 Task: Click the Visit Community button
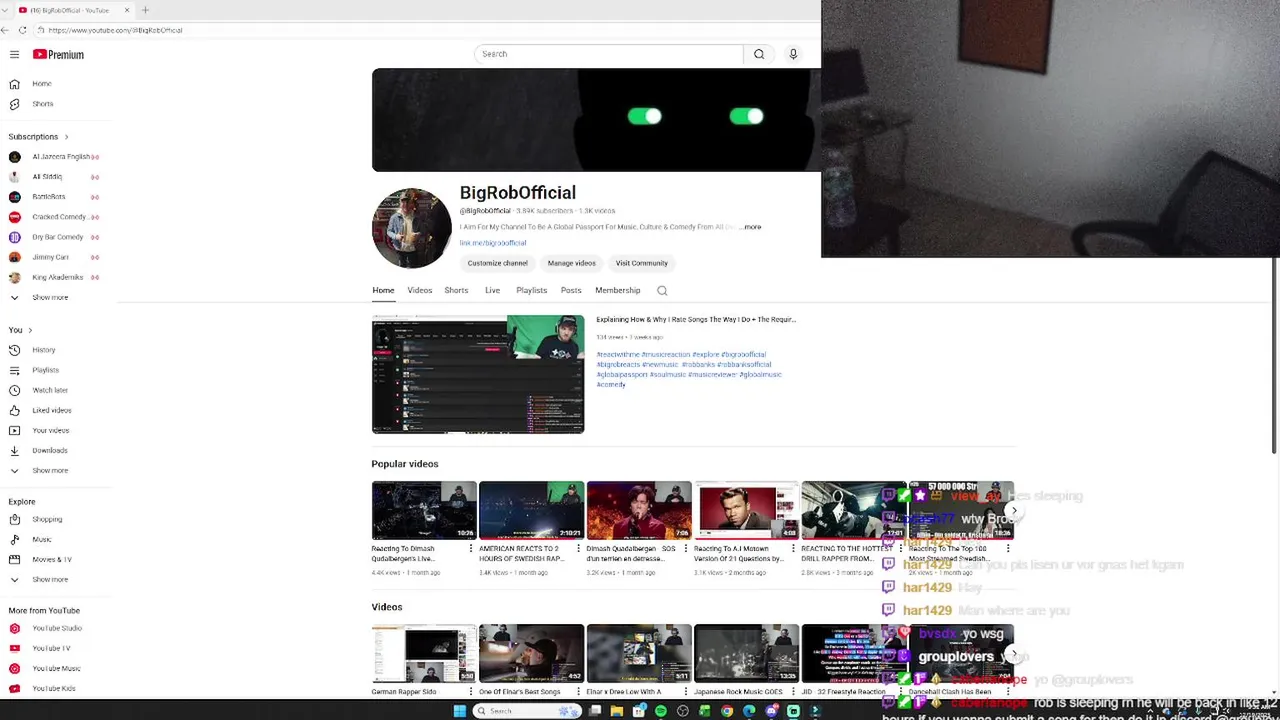[641, 263]
